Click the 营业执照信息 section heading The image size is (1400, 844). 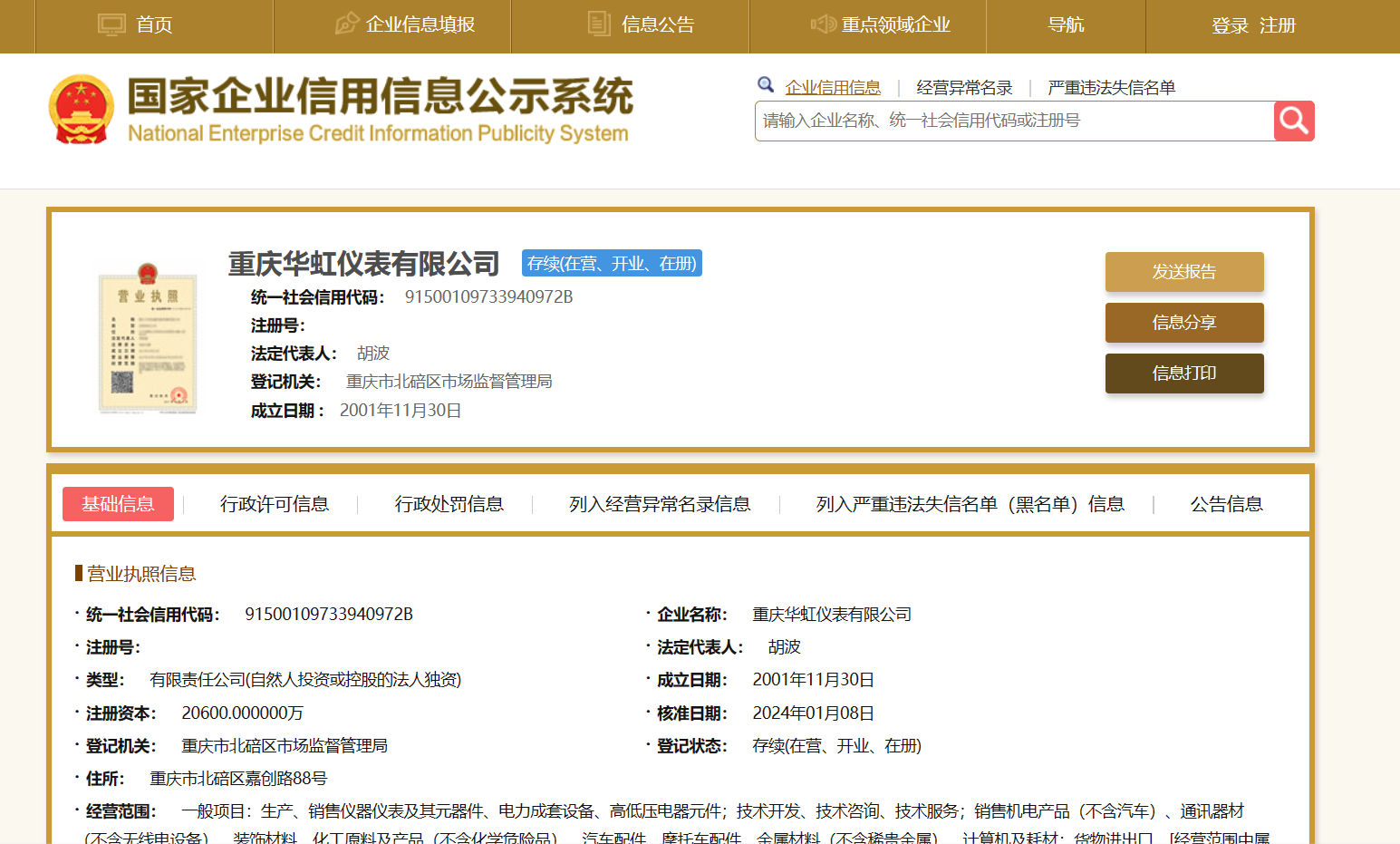141,574
